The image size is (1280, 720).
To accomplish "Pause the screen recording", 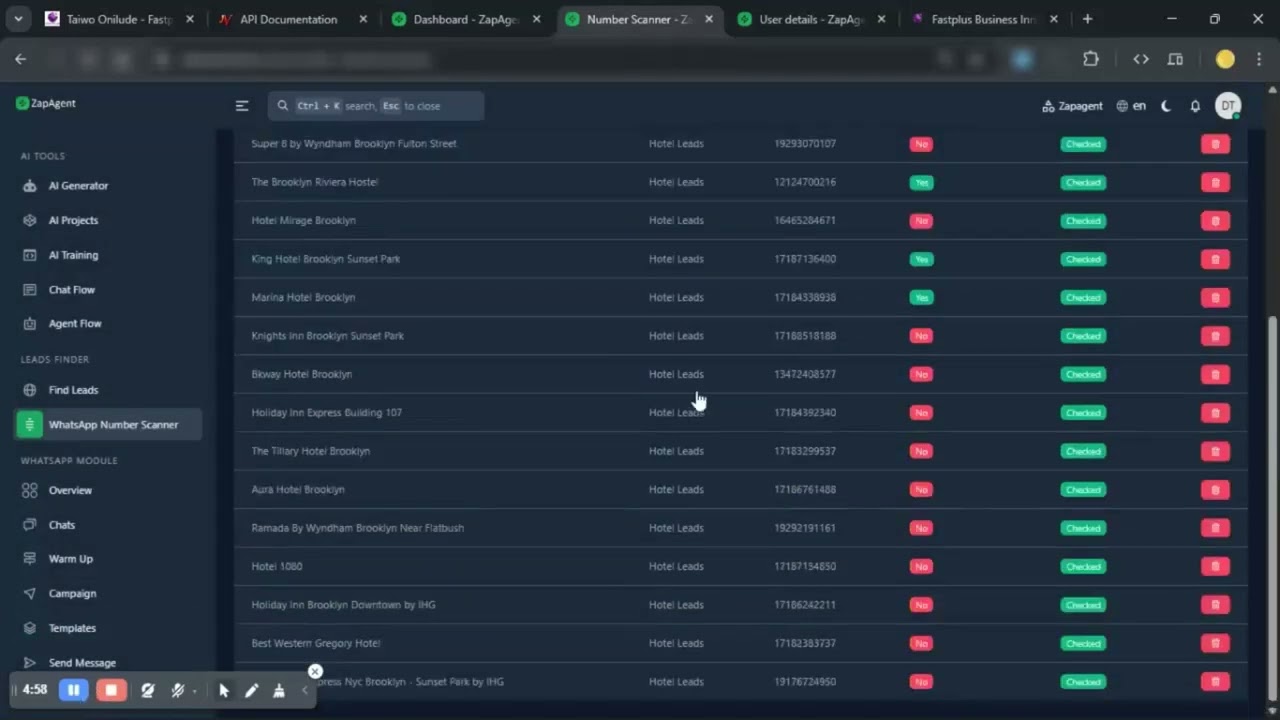I will click(x=73, y=690).
